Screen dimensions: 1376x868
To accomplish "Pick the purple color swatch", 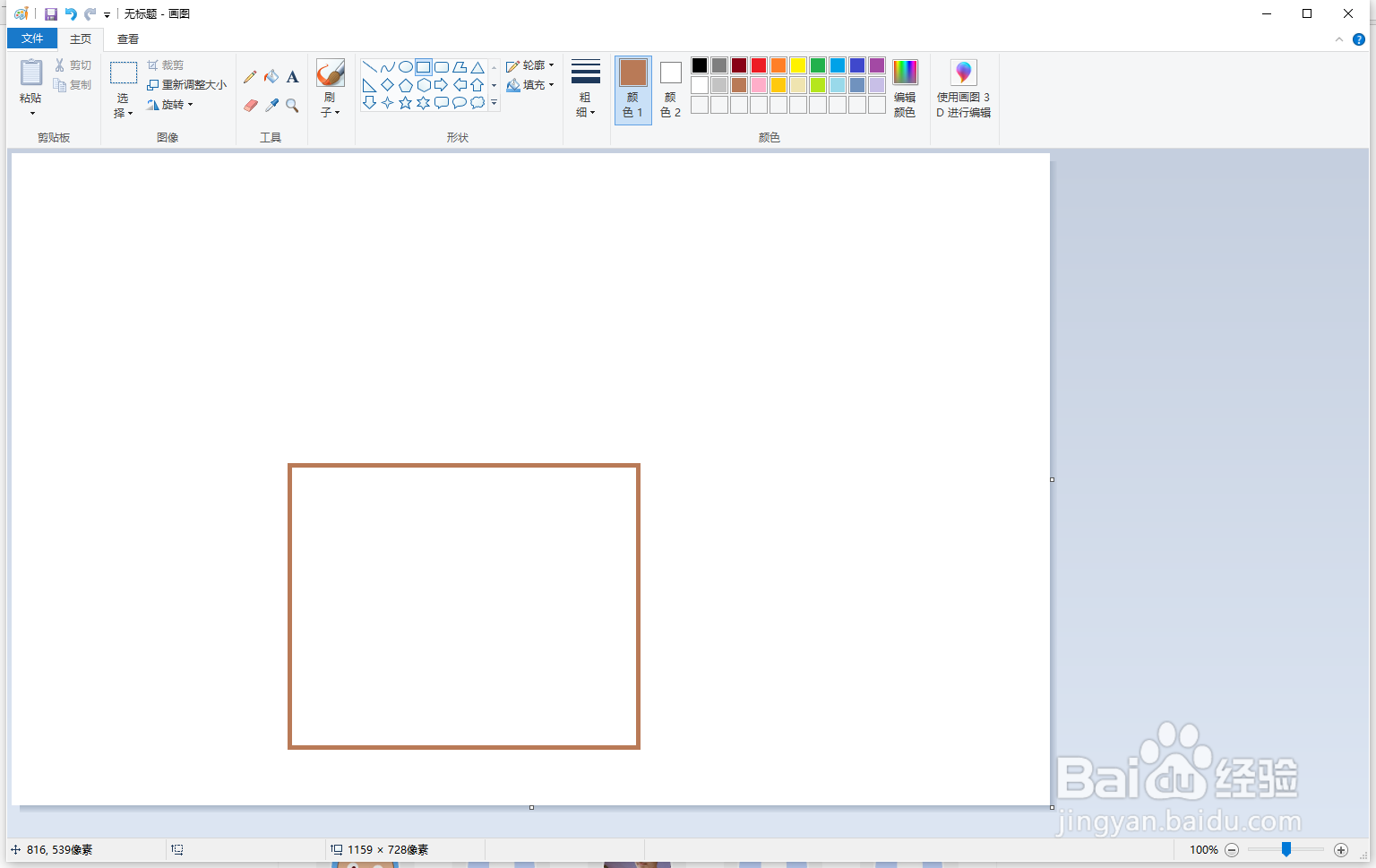I will point(877,65).
